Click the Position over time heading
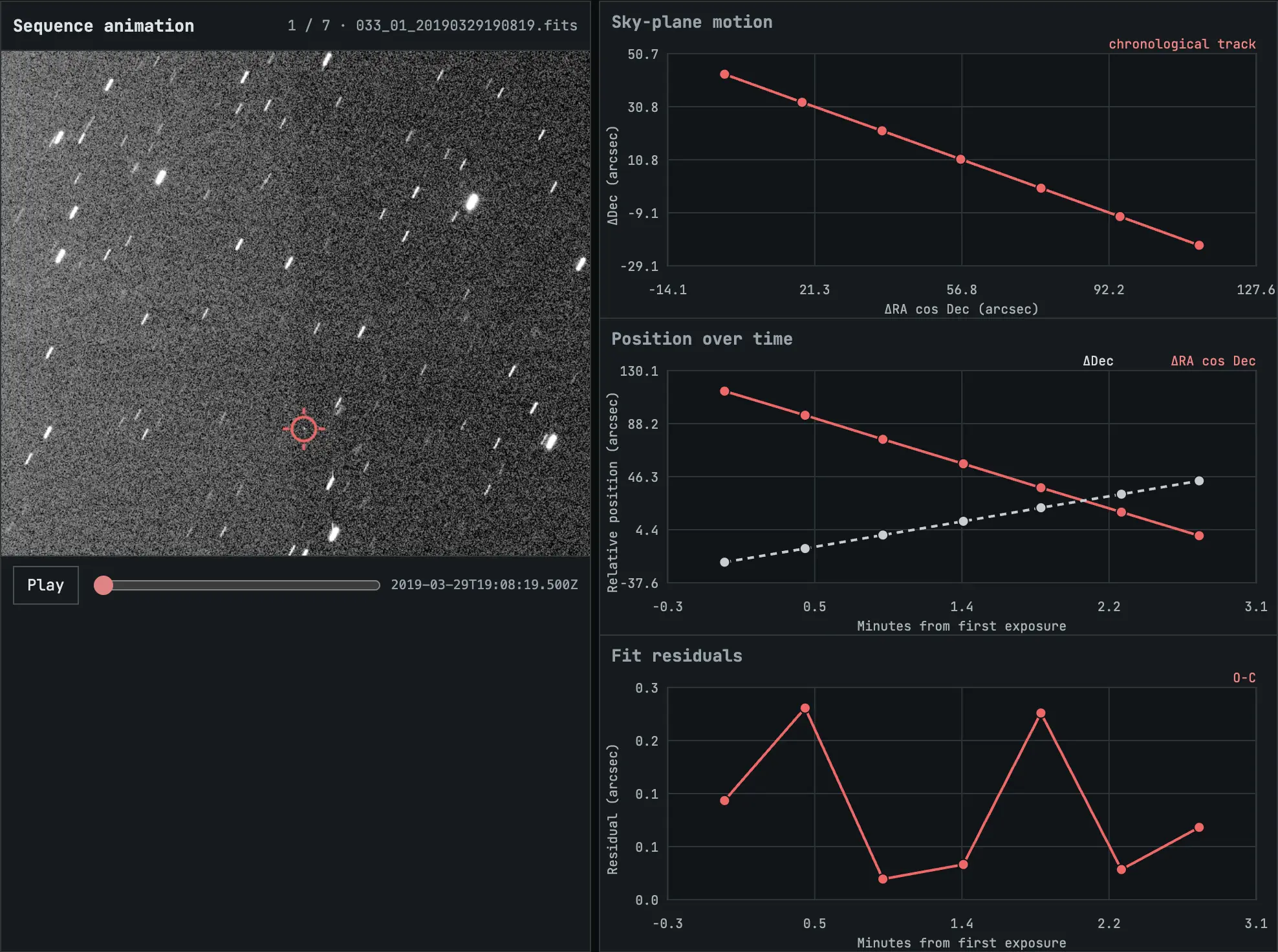This screenshot has height=952, width=1278. pyautogui.click(x=702, y=339)
